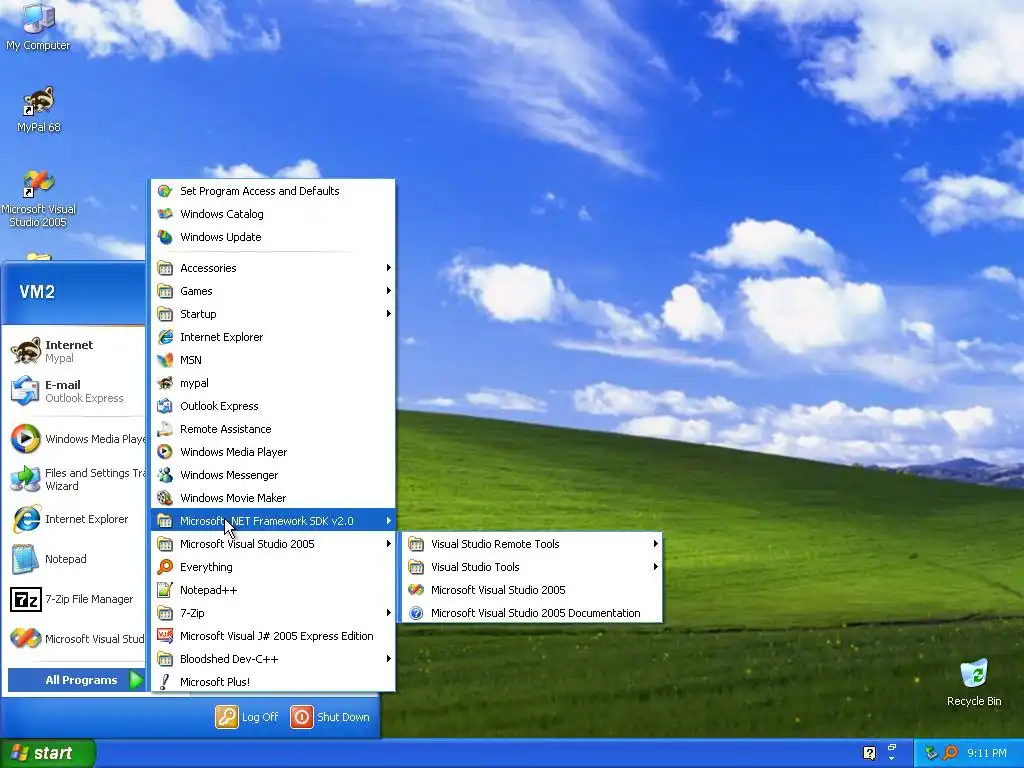Launch MyPal 68 desktop shortcut
The width and height of the screenshot is (1024, 768).
39,109
